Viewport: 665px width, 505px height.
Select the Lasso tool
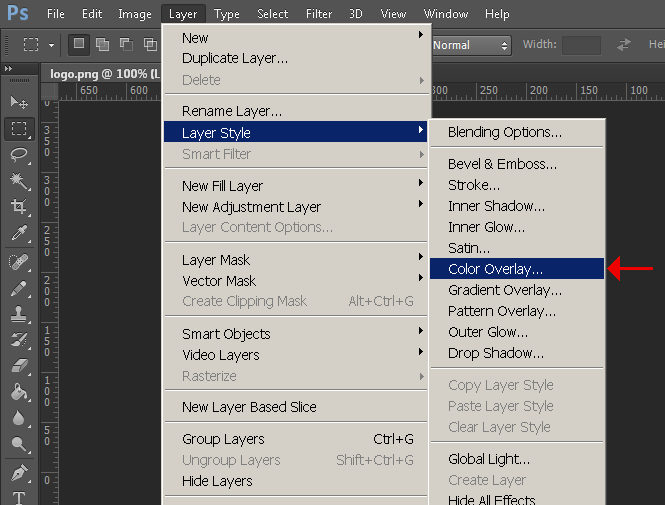click(x=19, y=154)
